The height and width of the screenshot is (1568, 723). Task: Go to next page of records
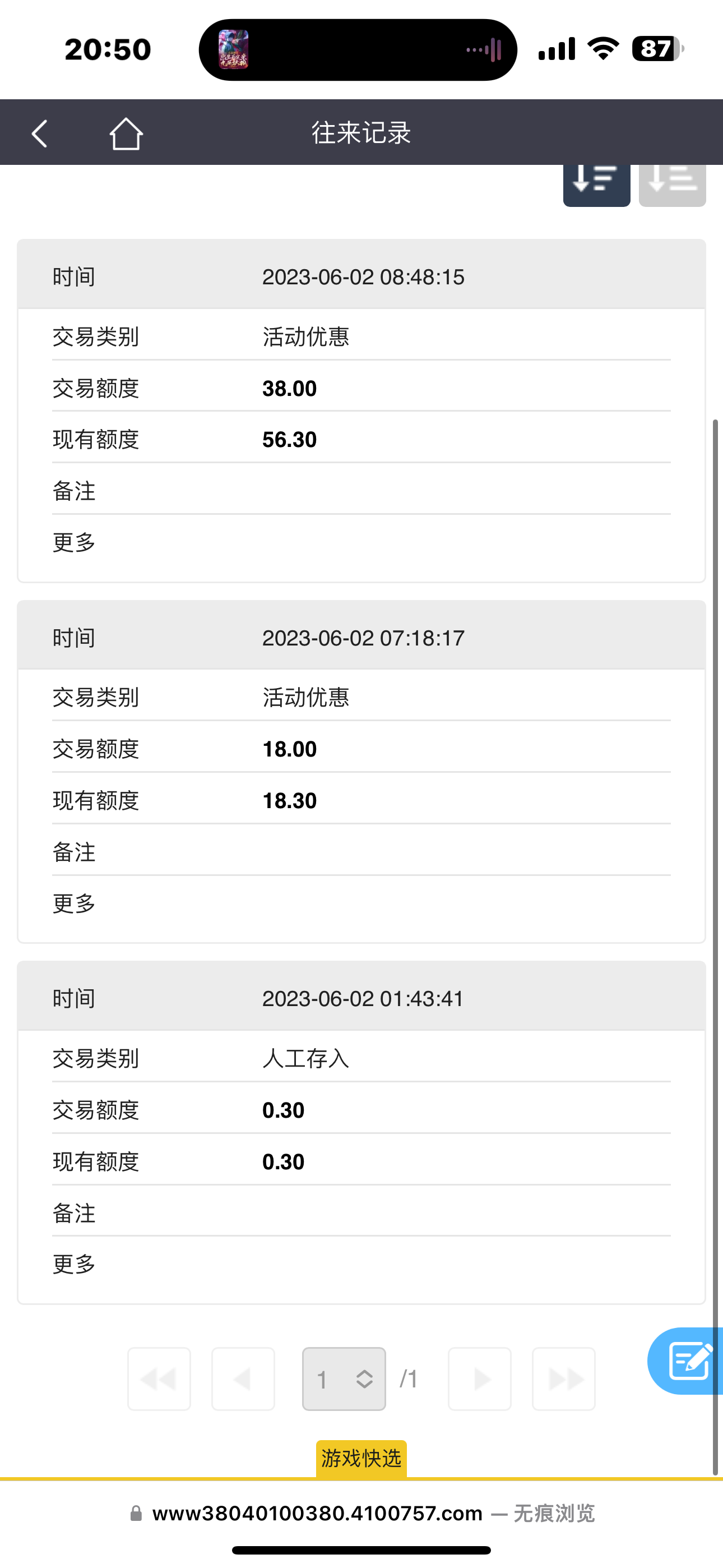[480, 1378]
